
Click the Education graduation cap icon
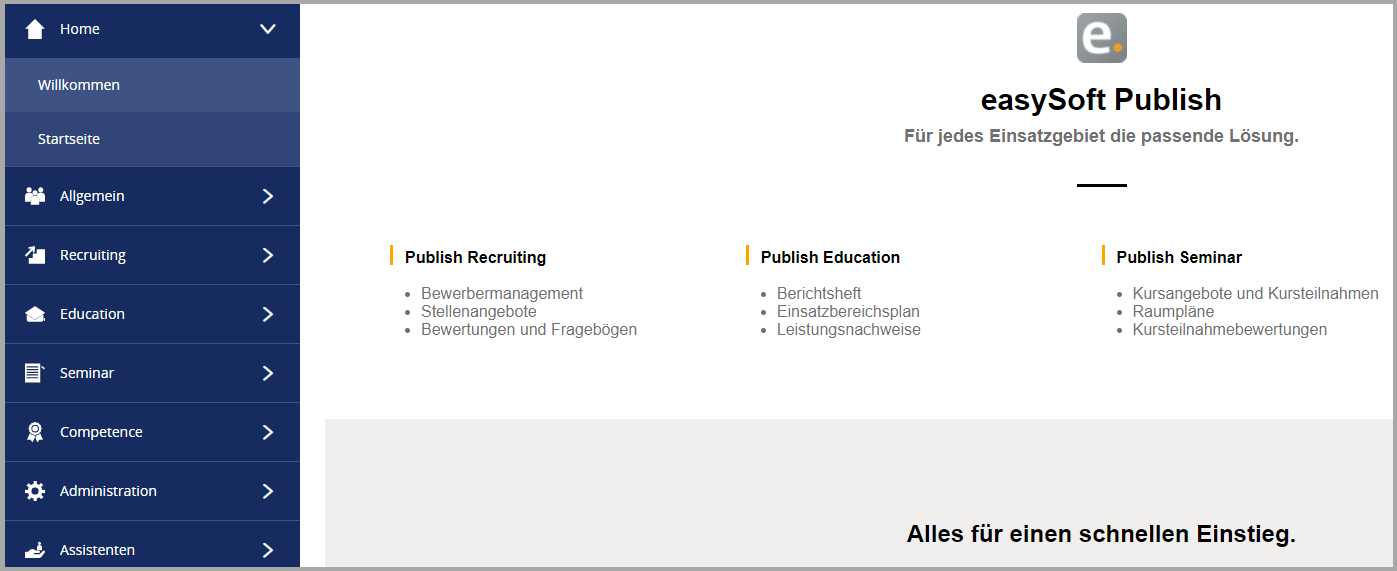[35, 314]
